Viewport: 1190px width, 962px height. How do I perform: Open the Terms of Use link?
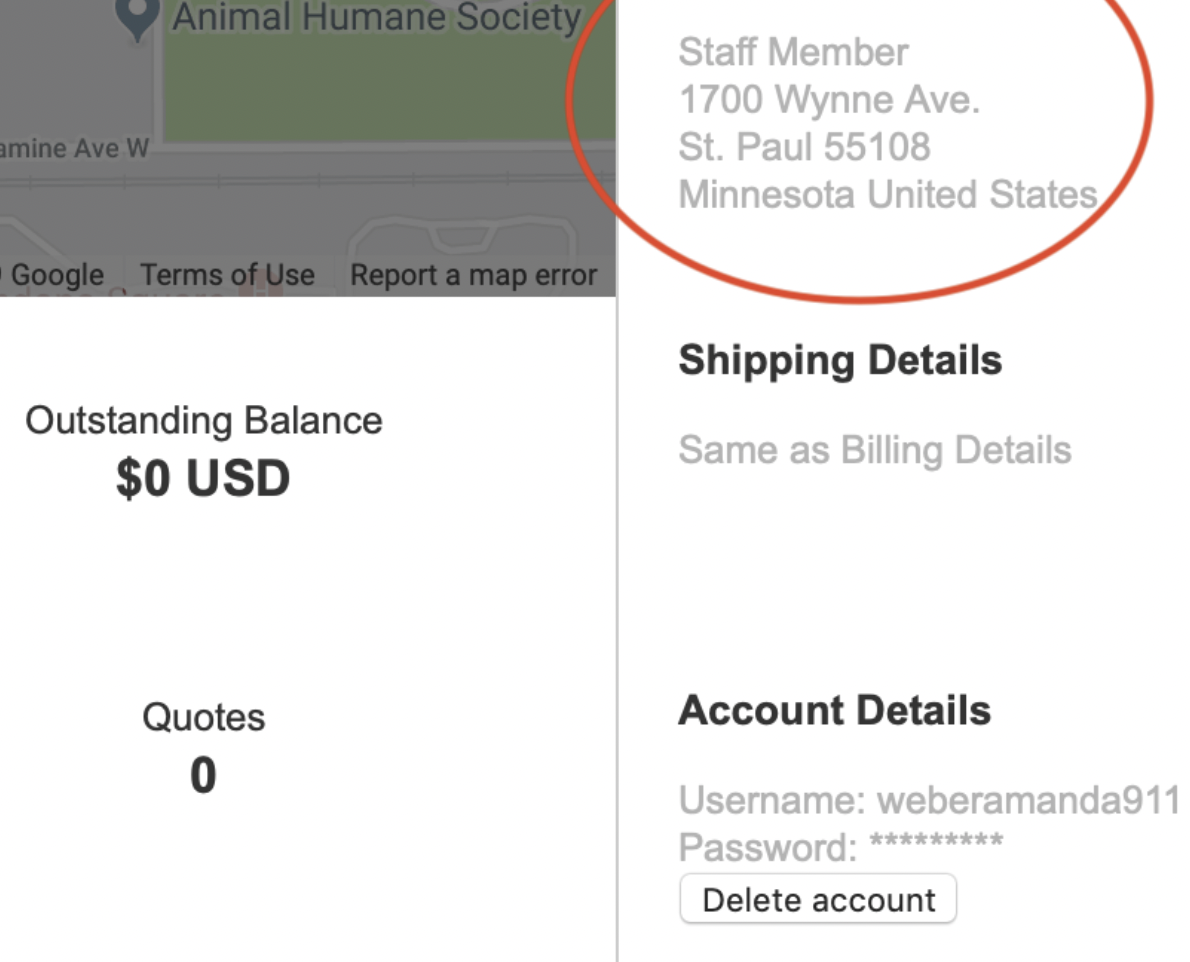227,275
